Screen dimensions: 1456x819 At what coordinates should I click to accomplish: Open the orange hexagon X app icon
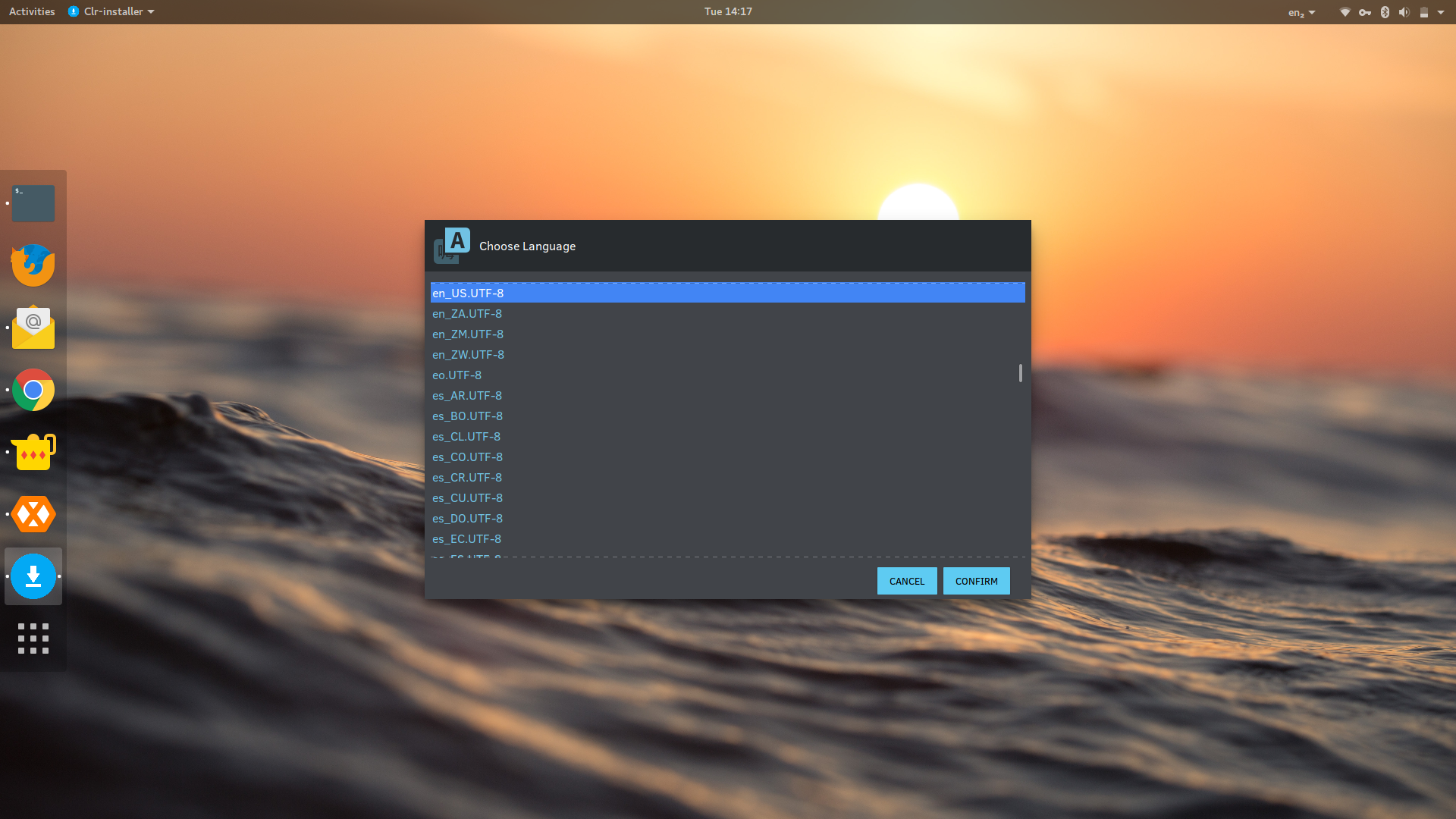pos(33,514)
